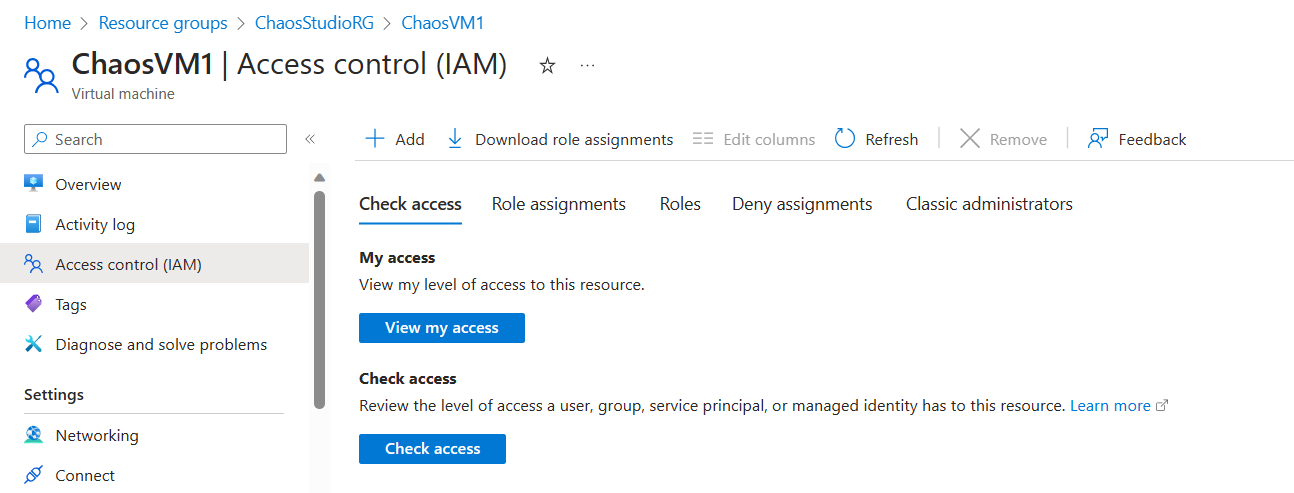Switch to the Roles tab
This screenshot has height=493, width=1294.
(680, 204)
